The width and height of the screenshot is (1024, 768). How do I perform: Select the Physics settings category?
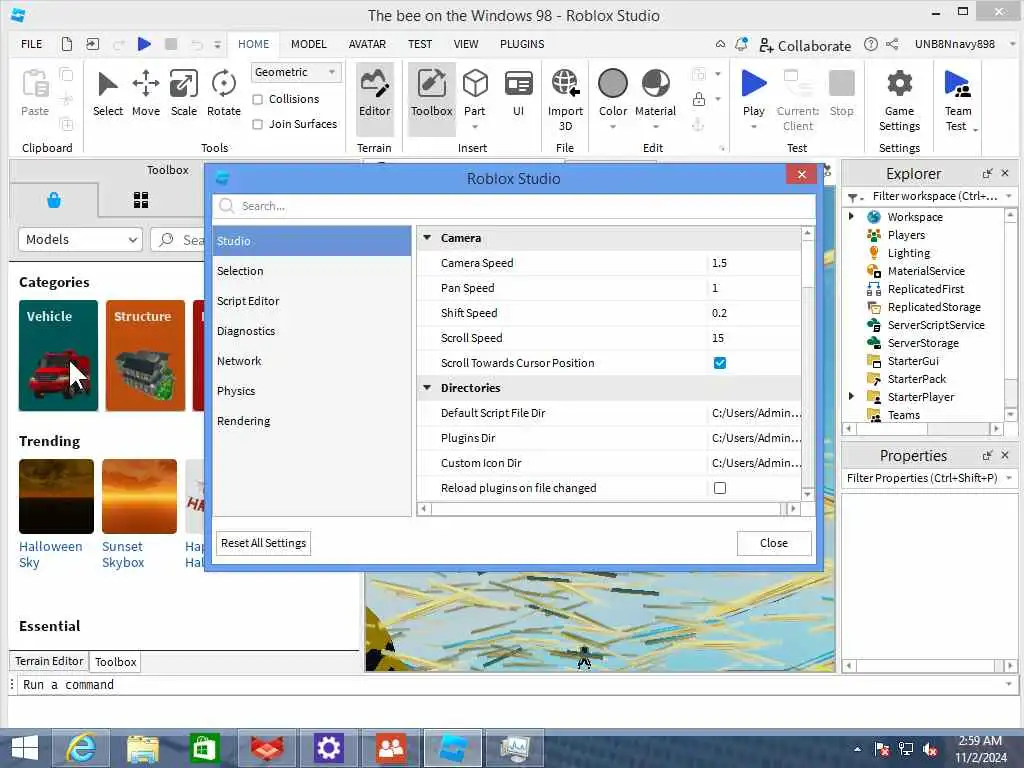(x=312, y=391)
